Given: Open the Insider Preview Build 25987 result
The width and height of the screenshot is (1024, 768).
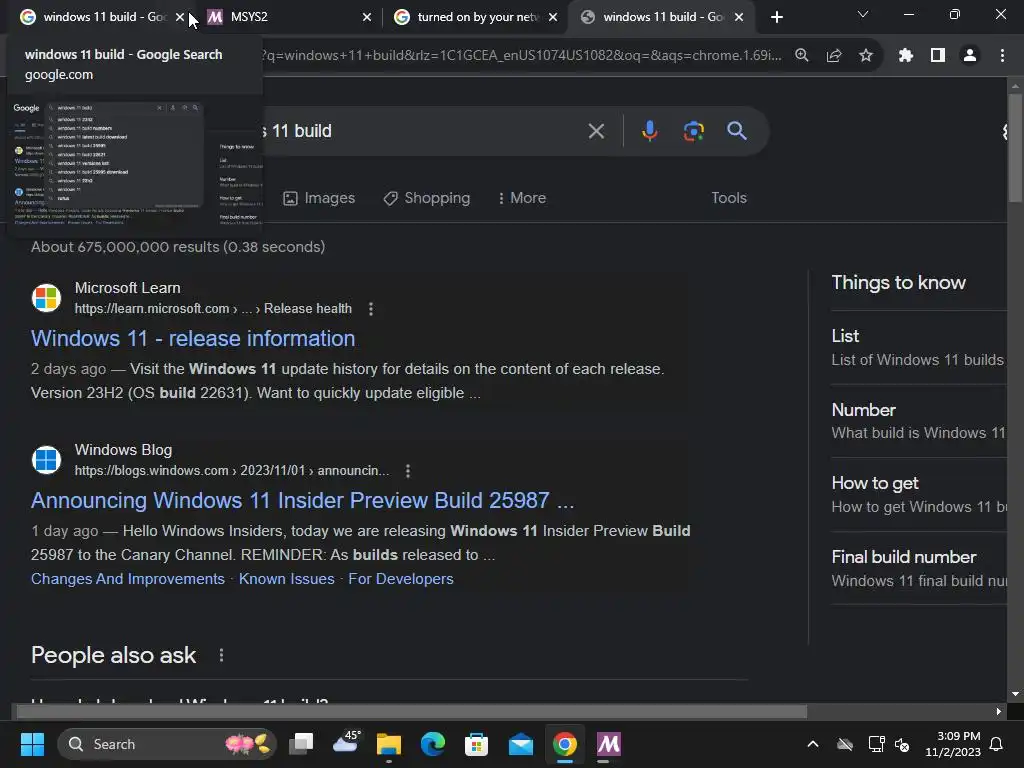Looking at the screenshot, I should 302,500.
